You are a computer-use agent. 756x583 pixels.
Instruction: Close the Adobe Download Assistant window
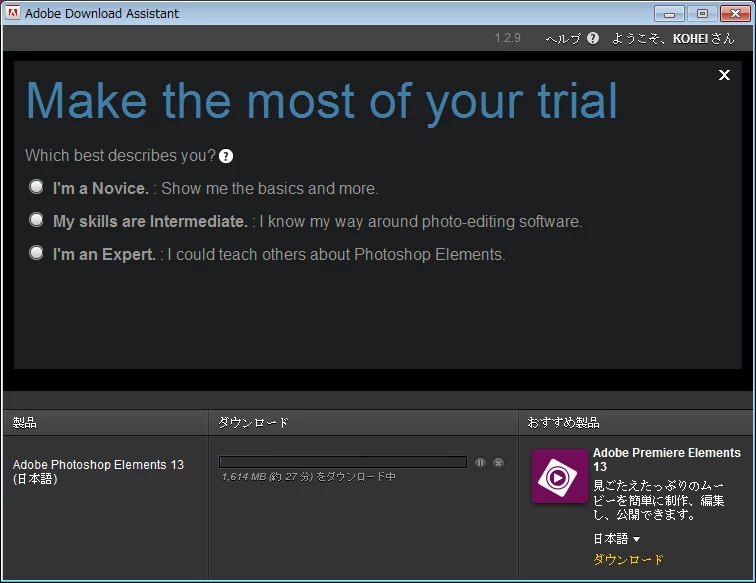click(x=735, y=14)
